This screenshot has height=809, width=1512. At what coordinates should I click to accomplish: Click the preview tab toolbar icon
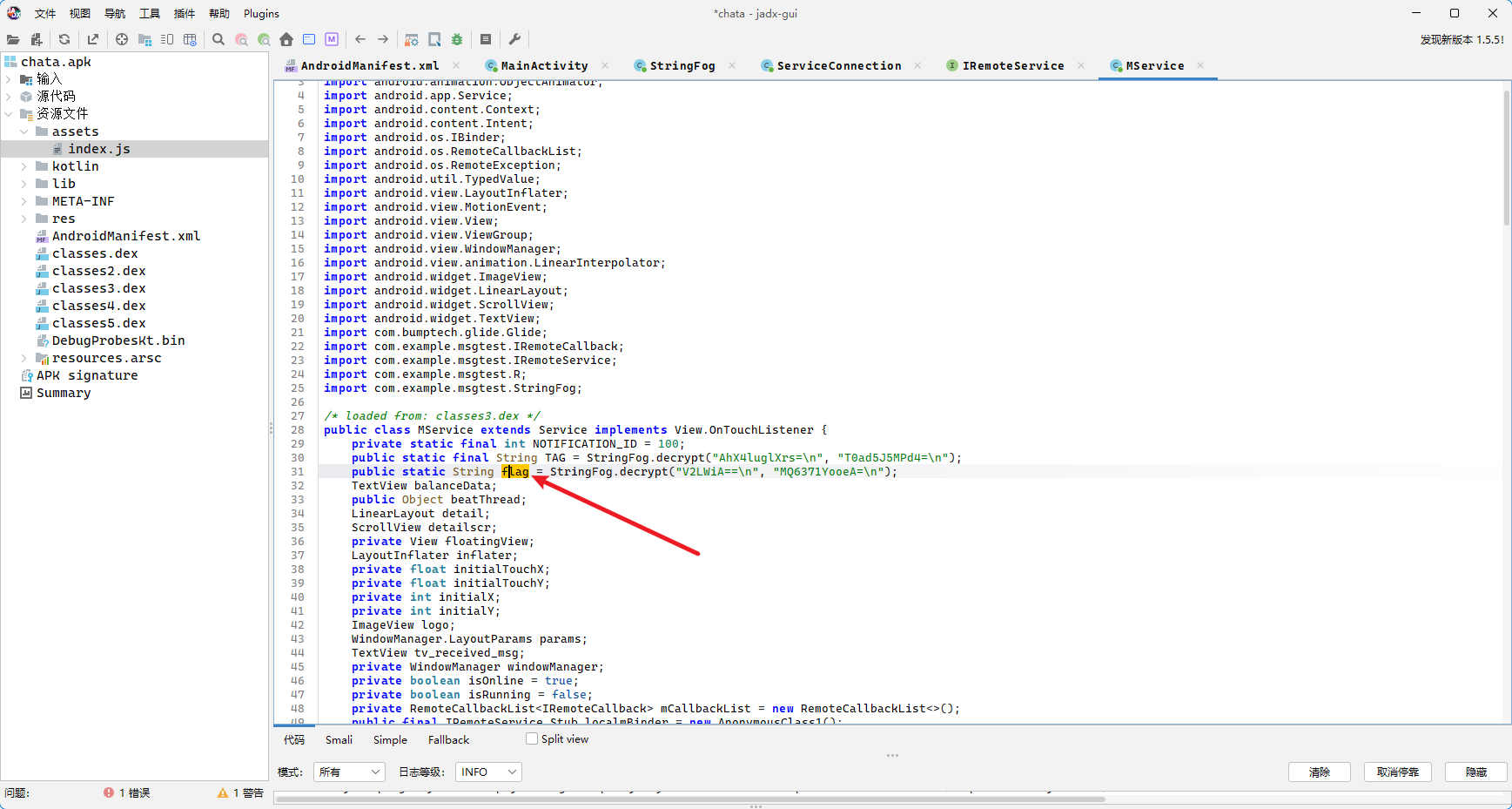pos(167,39)
